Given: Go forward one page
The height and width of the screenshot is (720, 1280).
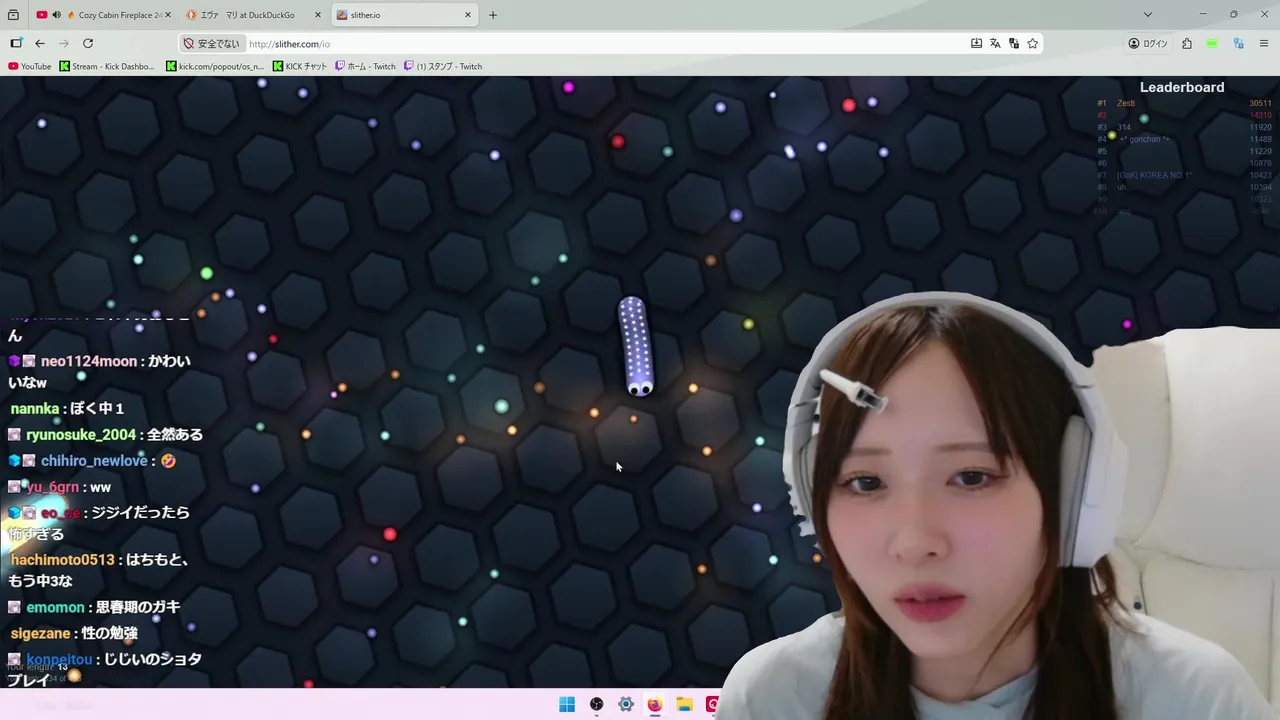Looking at the screenshot, I should [x=64, y=43].
